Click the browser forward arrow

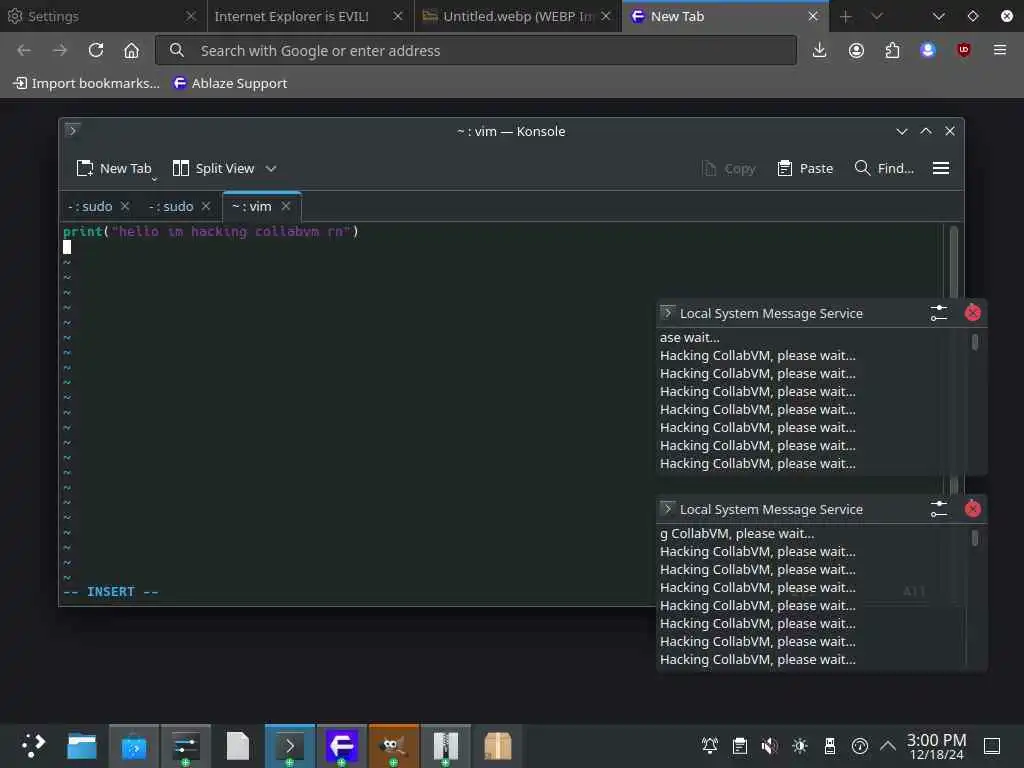point(60,50)
